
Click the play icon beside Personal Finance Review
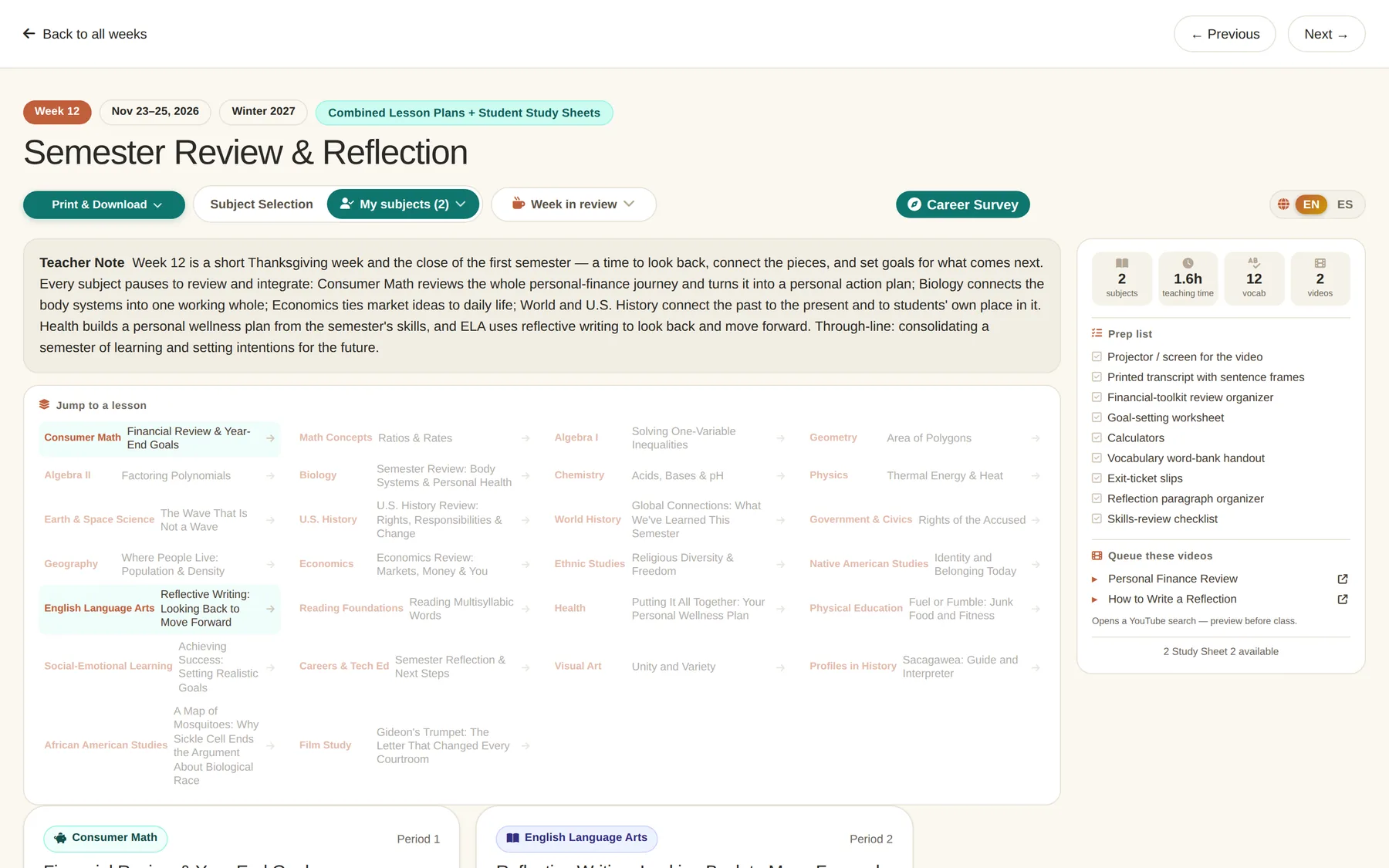point(1094,579)
